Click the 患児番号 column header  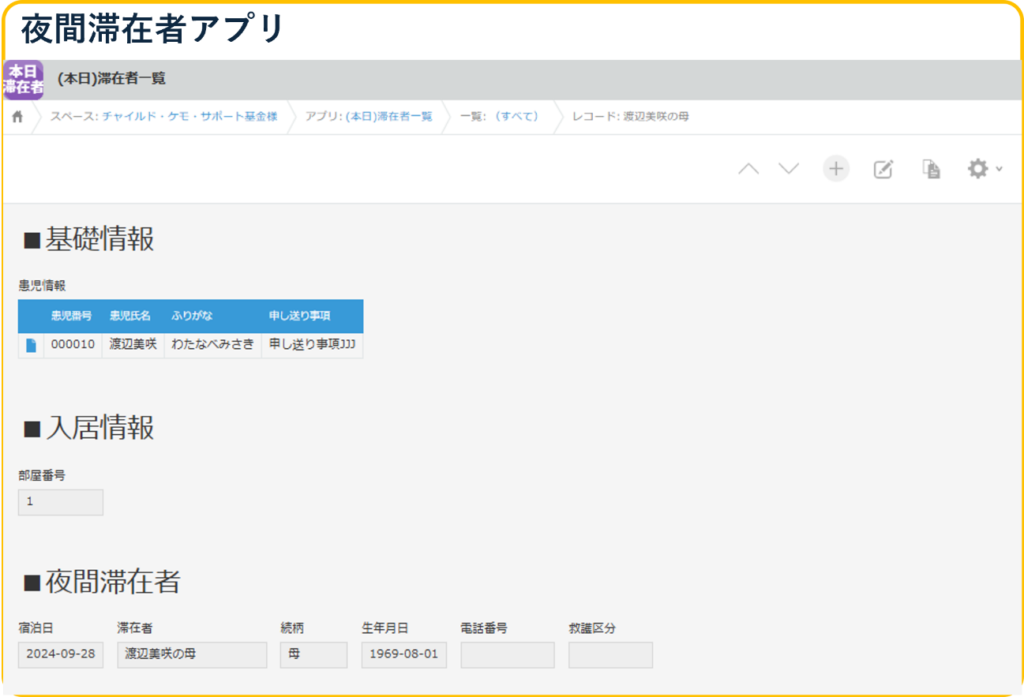coord(72,316)
